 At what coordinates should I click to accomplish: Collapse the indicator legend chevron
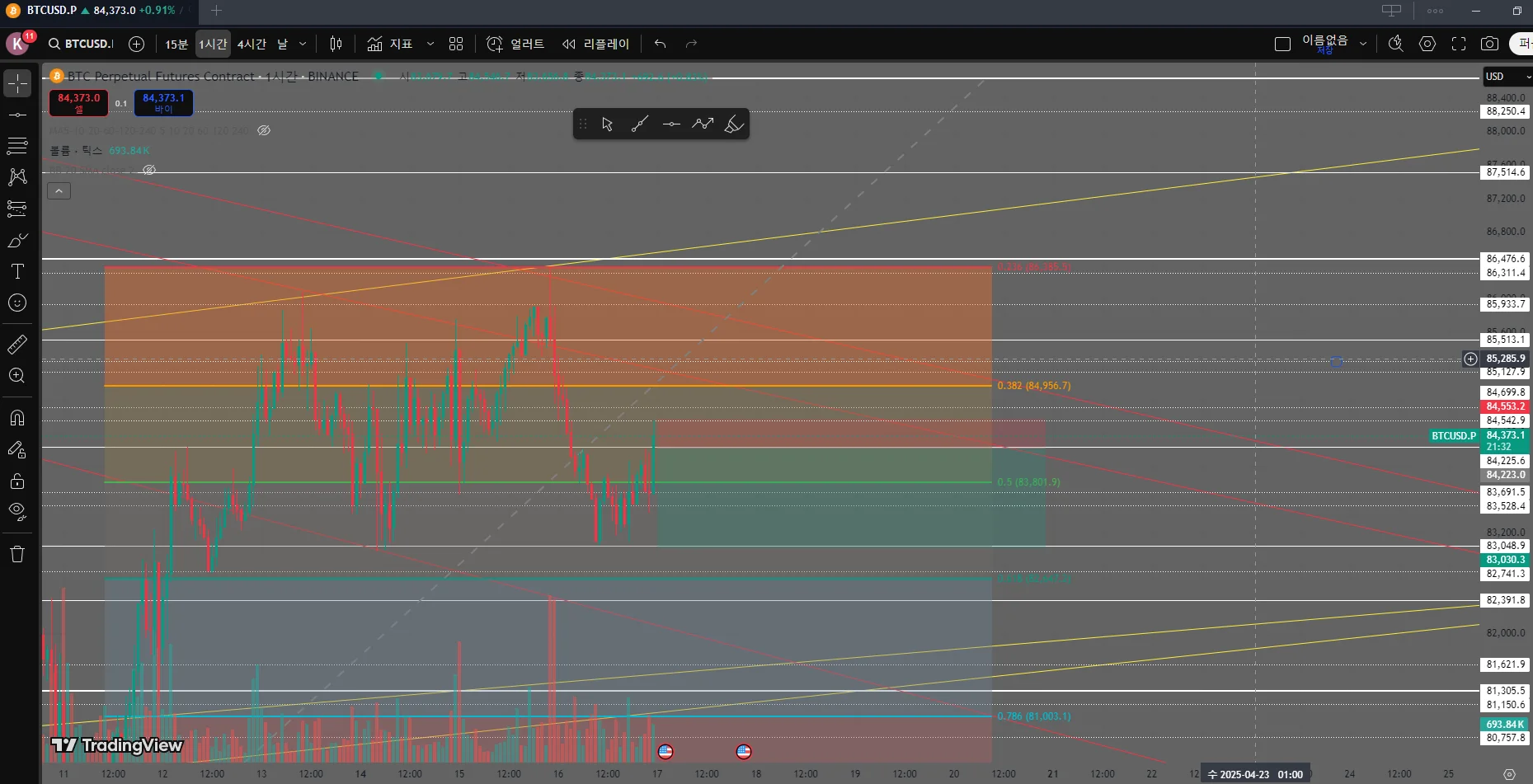click(59, 191)
